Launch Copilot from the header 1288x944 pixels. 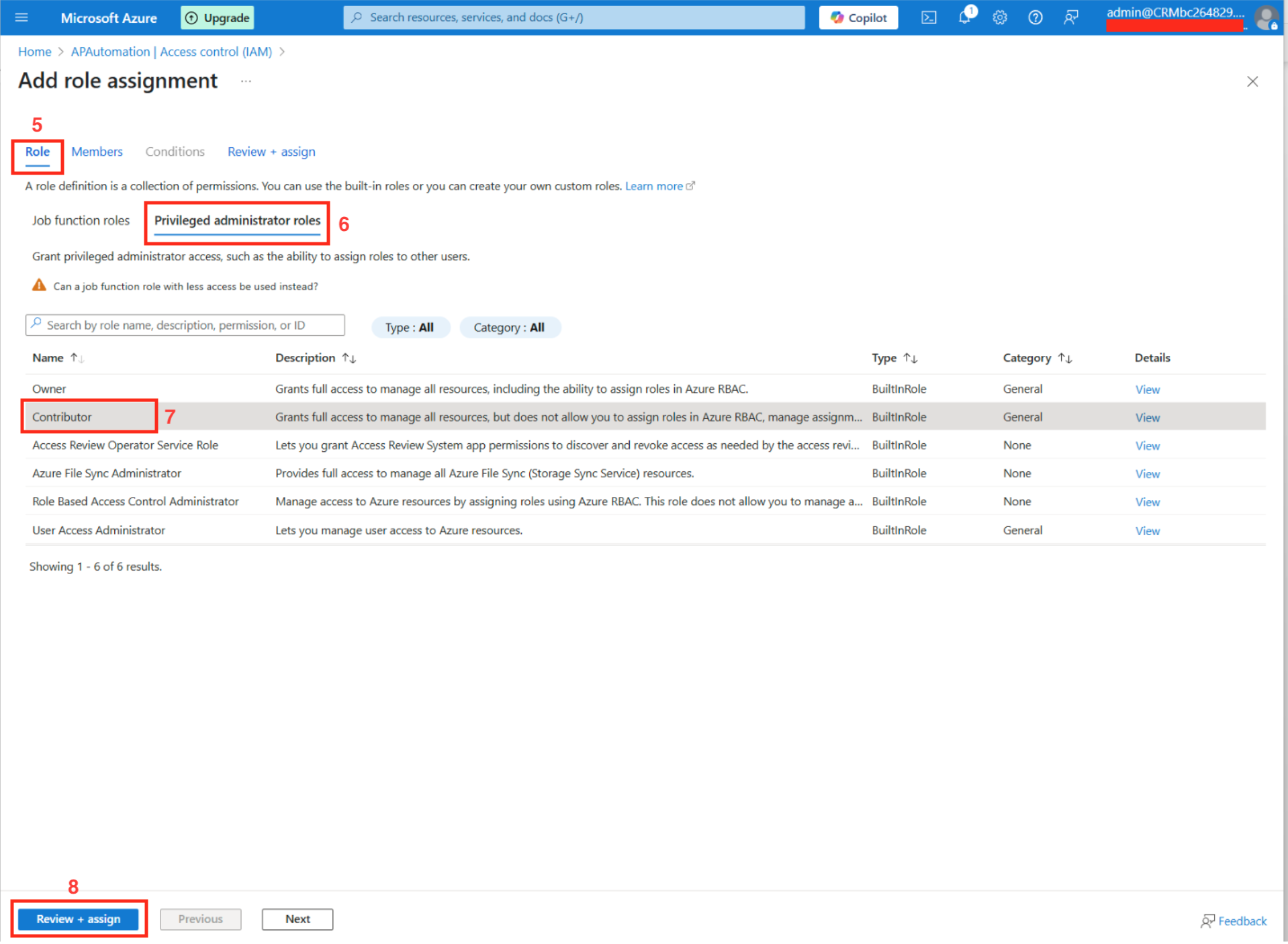point(858,17)
